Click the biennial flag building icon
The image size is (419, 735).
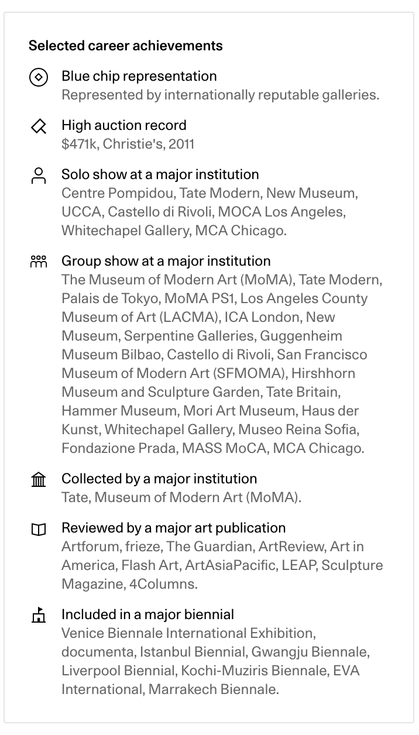38,615
